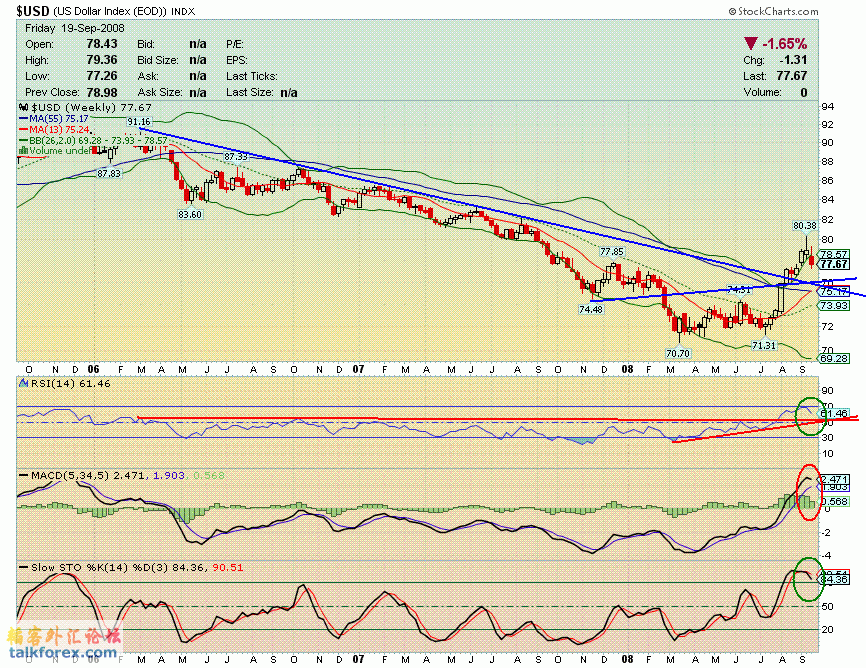Click the 84.36 stochastic axis value tag
The width and height of the screenshot is (866, 668).
click(835, 580)
